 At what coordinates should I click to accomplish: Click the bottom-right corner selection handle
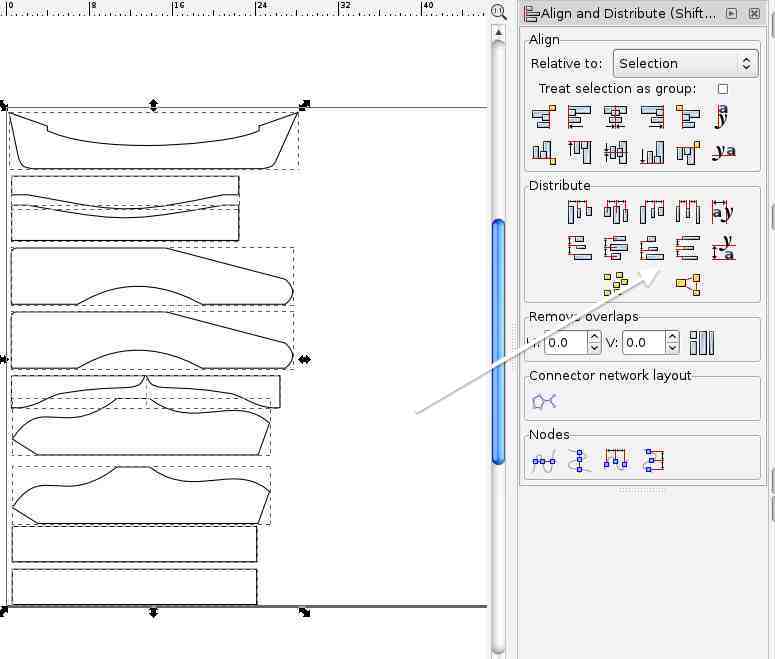304,612
